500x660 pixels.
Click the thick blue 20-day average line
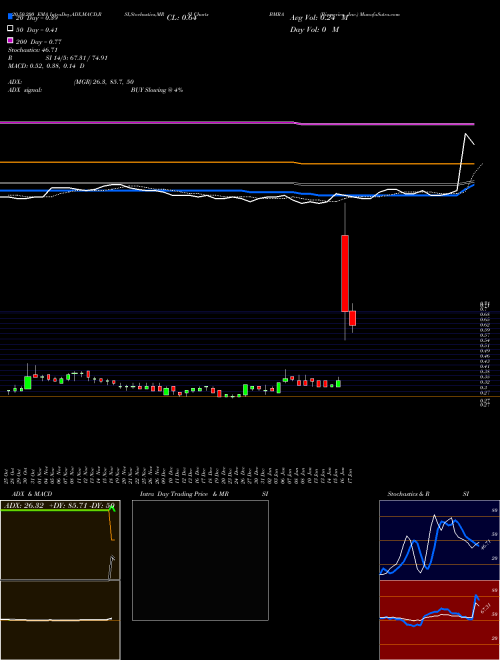point(237,192)
